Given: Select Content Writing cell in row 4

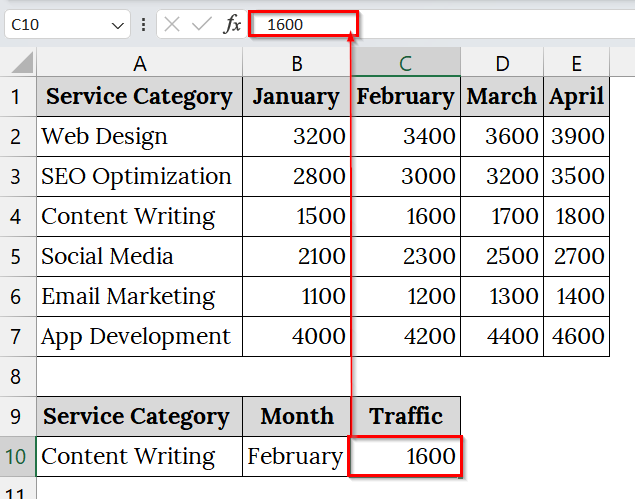Looking at the screenshot, I should pyautogui.click(x=140, y=217).
